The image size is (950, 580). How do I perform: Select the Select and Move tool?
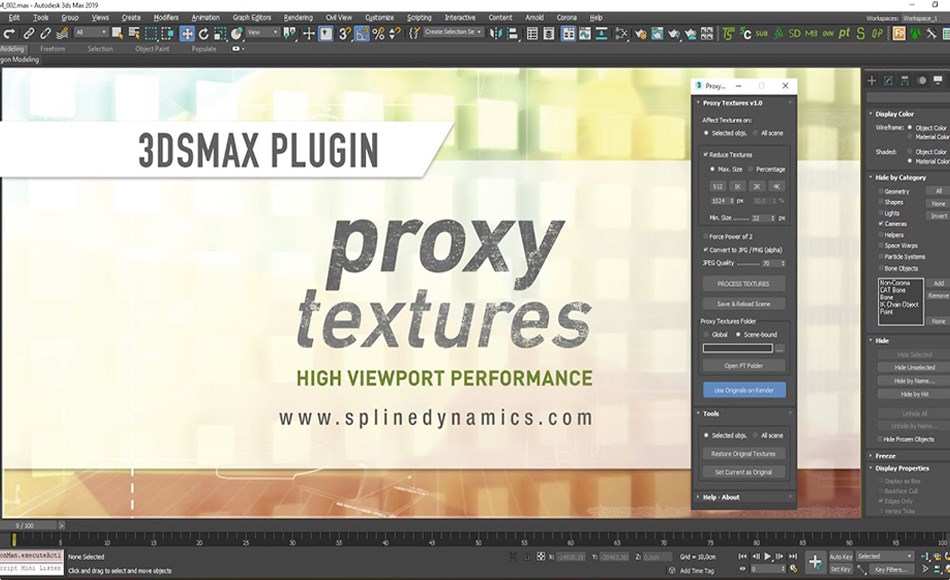click(x=189, y=35)
